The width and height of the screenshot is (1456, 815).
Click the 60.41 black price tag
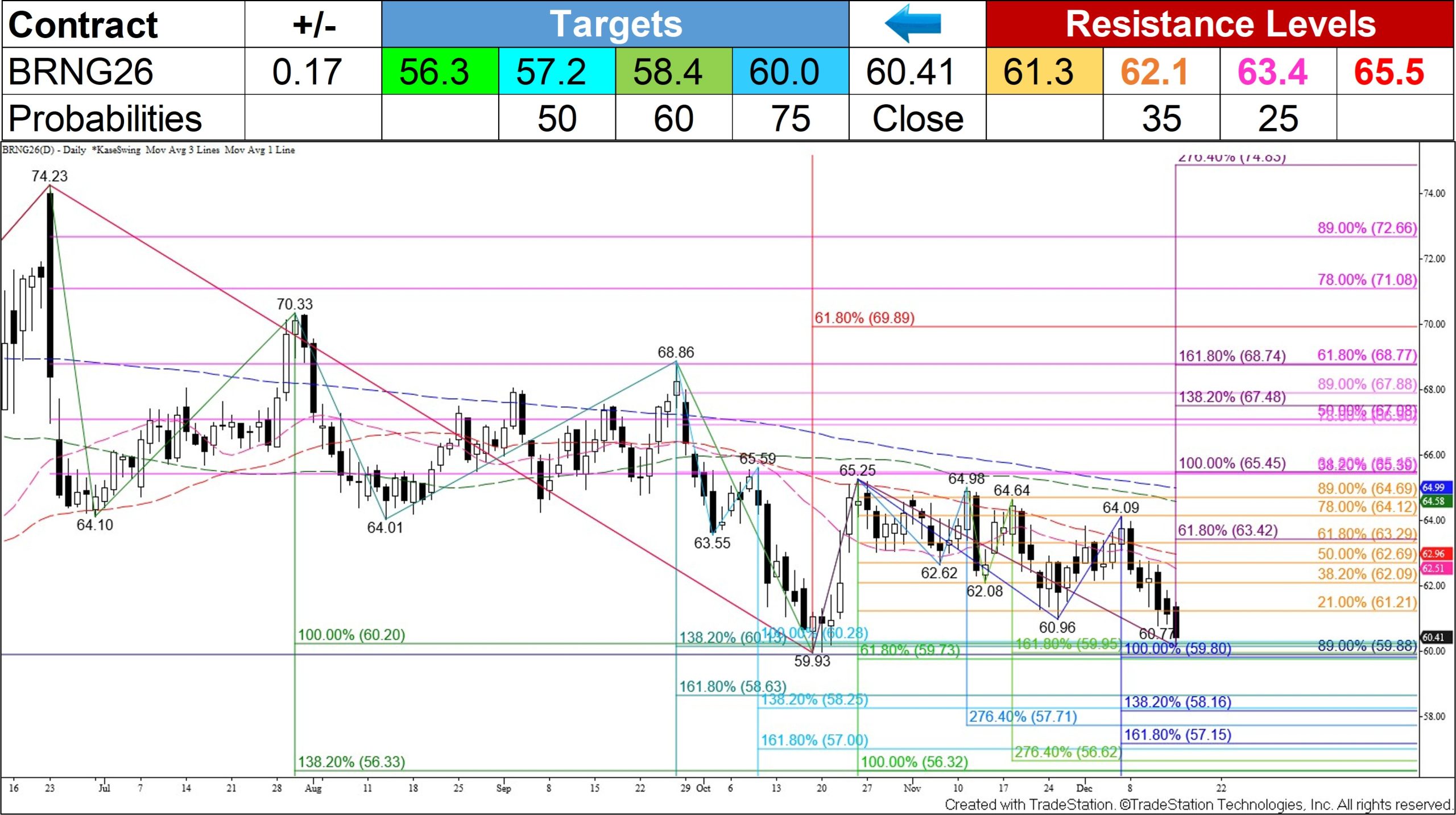pos(1436,637)
